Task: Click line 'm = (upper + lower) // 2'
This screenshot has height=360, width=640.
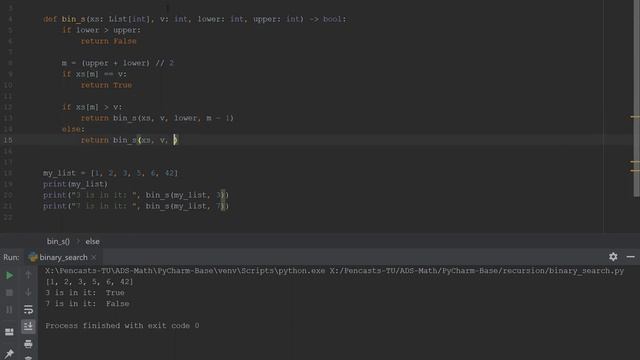Action: tap(118, 63)
